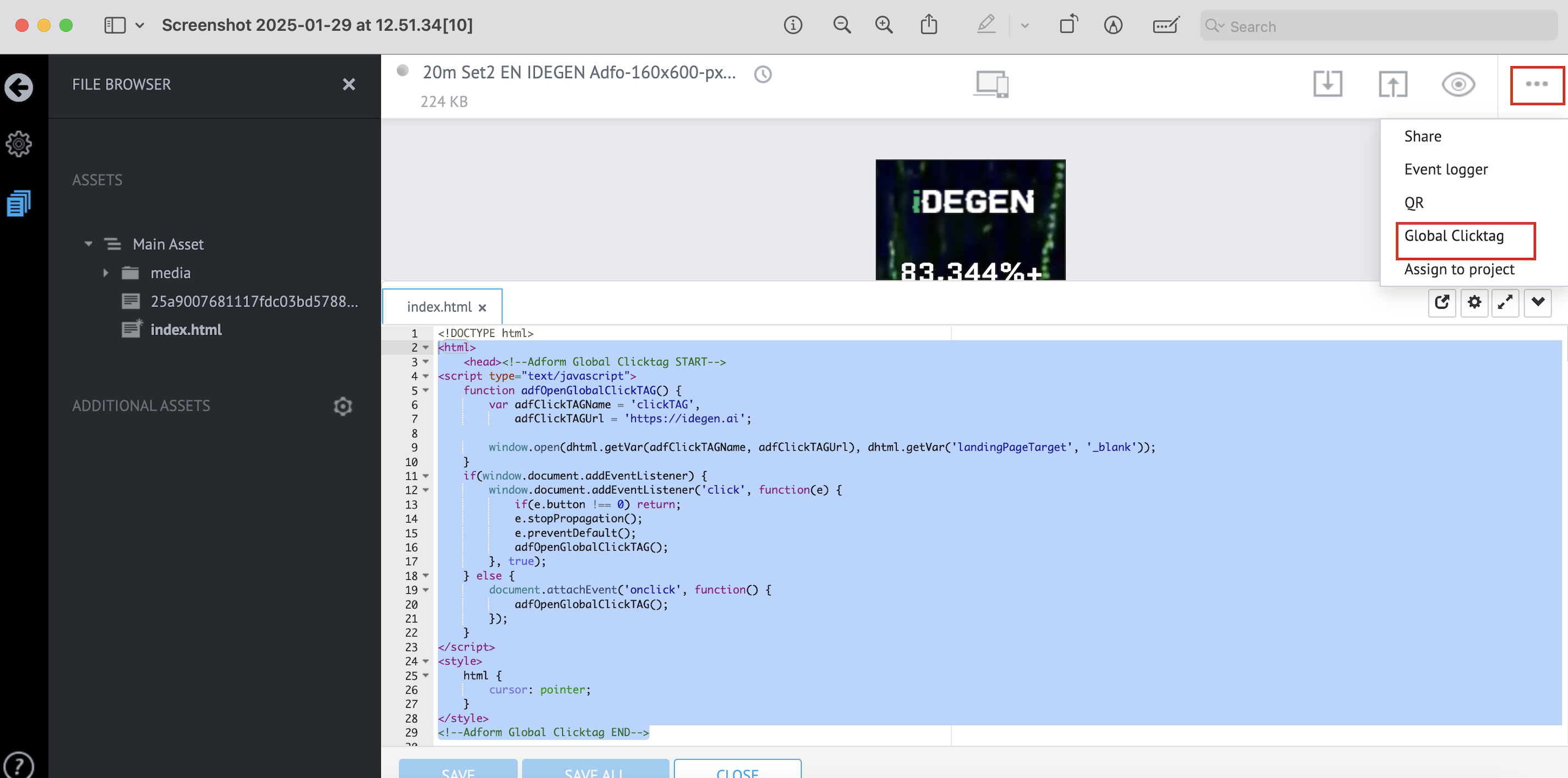Screen dimensions: 1568x778
Task: Choose Share from the options menu
Action: coord(1423,136)
